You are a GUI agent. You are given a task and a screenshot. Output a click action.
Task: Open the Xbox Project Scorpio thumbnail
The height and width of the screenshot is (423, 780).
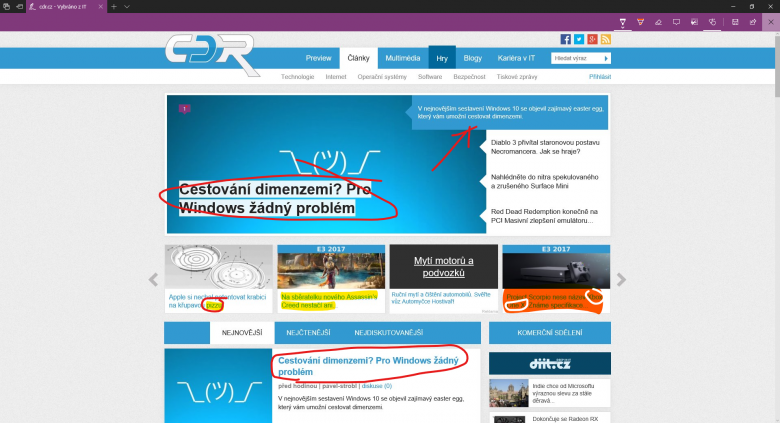click(556, 267)
